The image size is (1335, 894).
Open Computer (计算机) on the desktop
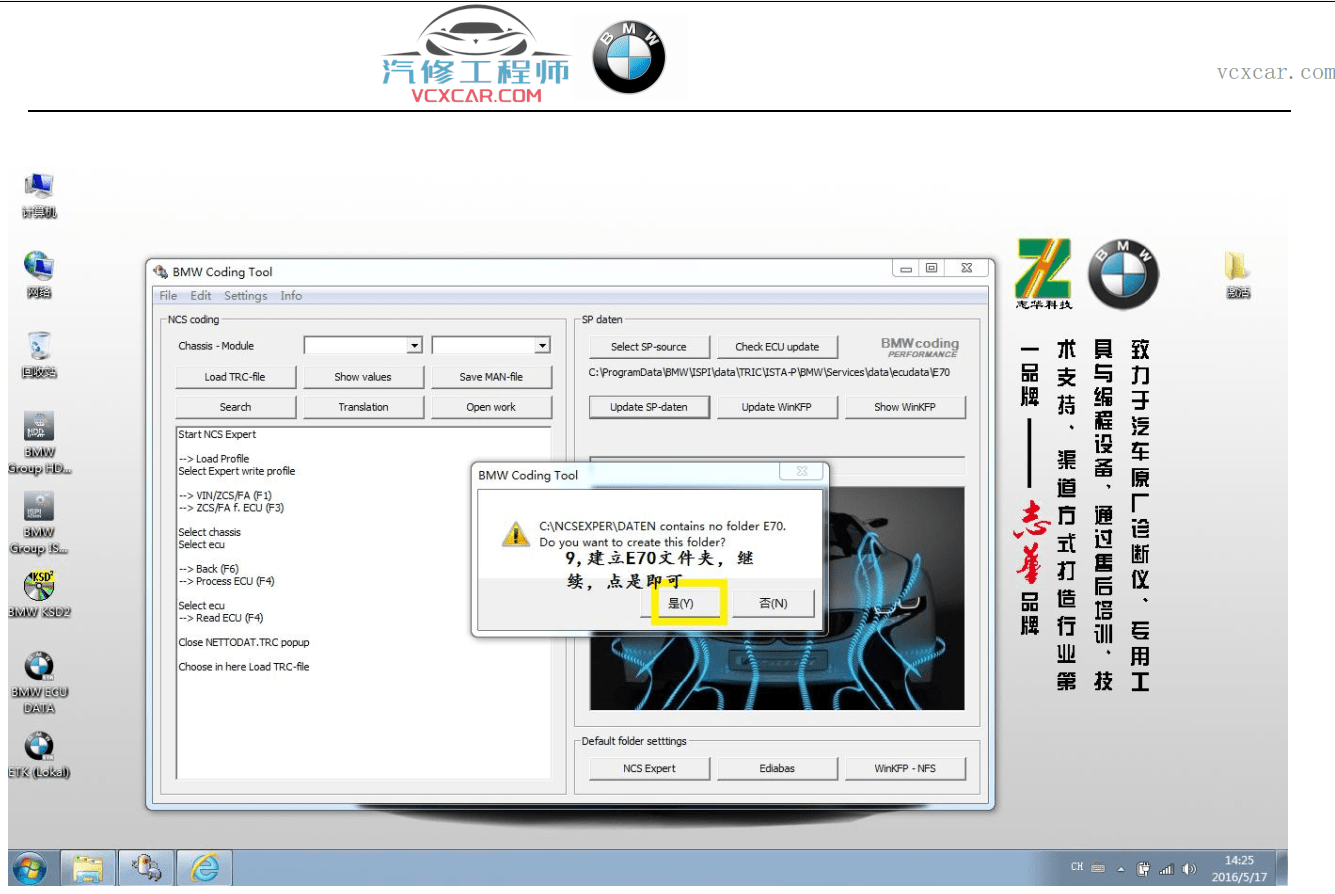37,185
